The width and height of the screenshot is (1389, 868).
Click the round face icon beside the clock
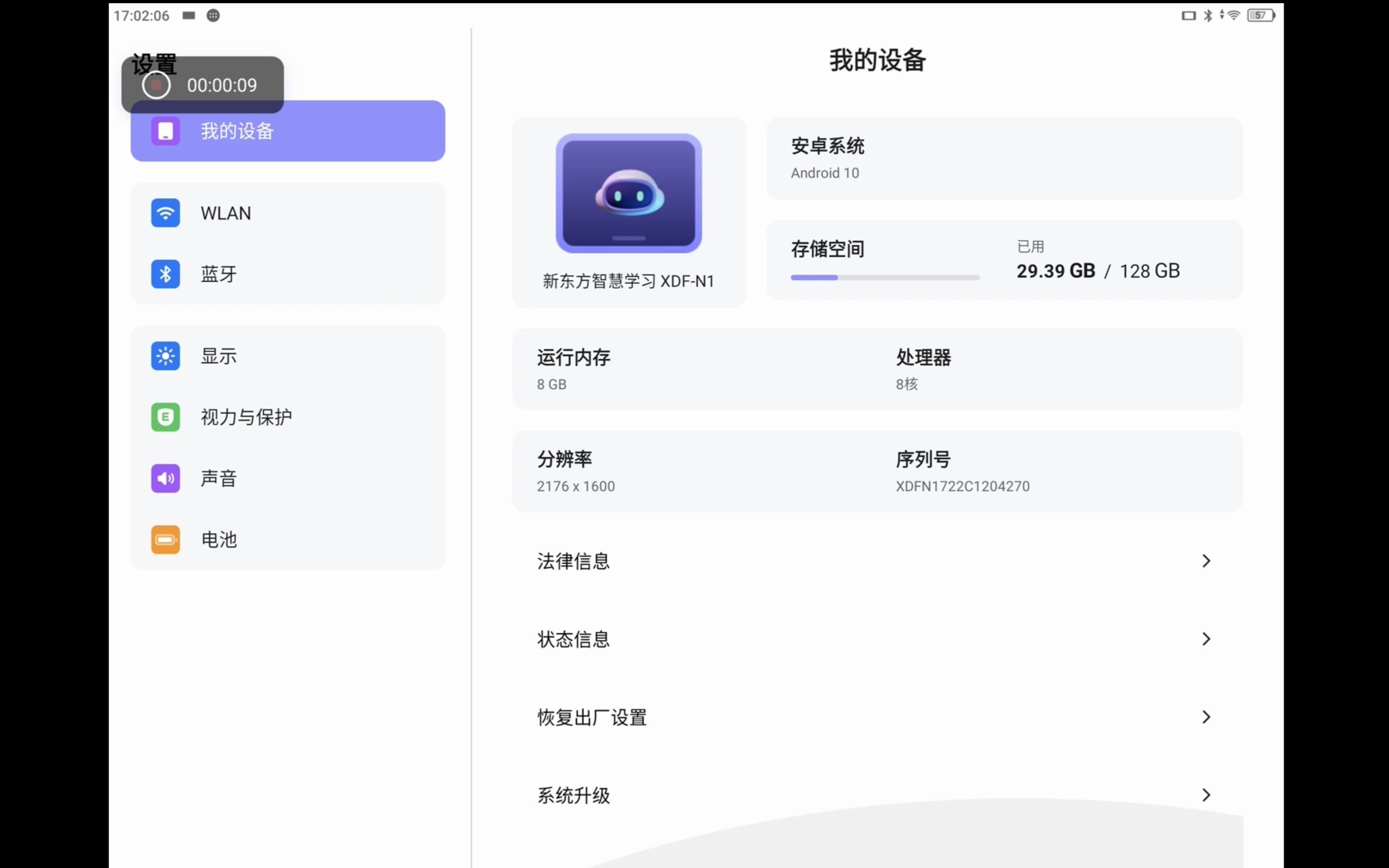click(213, 16)
